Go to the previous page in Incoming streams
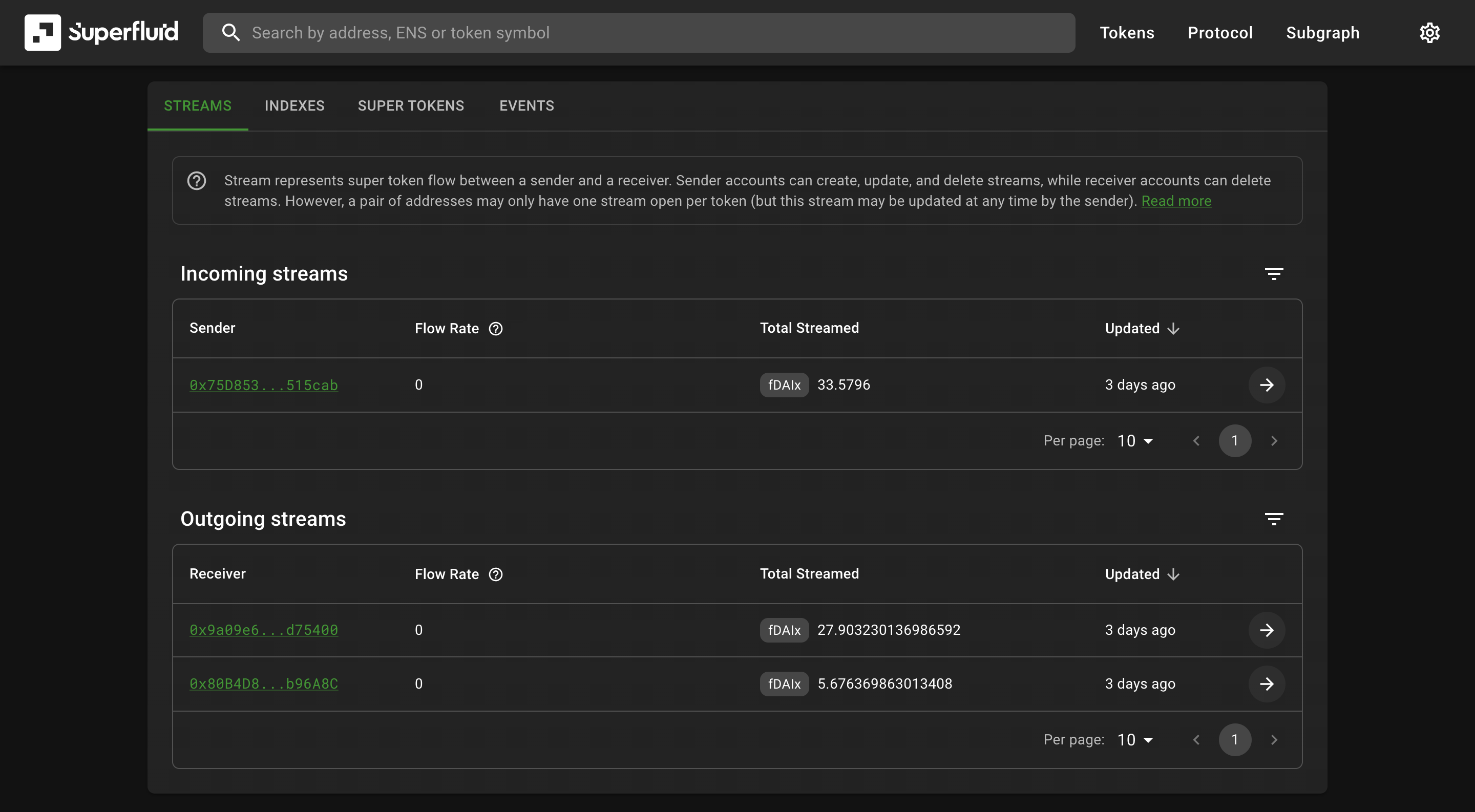The width and height of the screenshot is (1475, 812). 1196,441
